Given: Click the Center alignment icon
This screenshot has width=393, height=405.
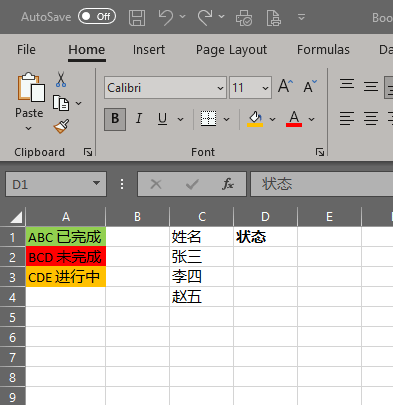Looking at the screenshot, I should tap(371, 119).
